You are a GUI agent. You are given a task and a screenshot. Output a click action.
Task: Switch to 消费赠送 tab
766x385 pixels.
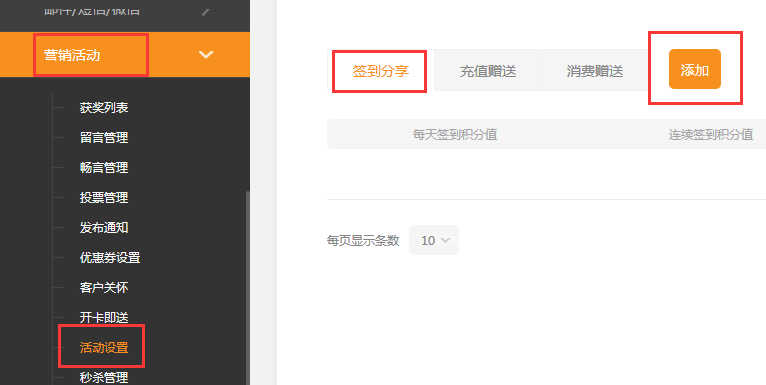coord(595,71)
